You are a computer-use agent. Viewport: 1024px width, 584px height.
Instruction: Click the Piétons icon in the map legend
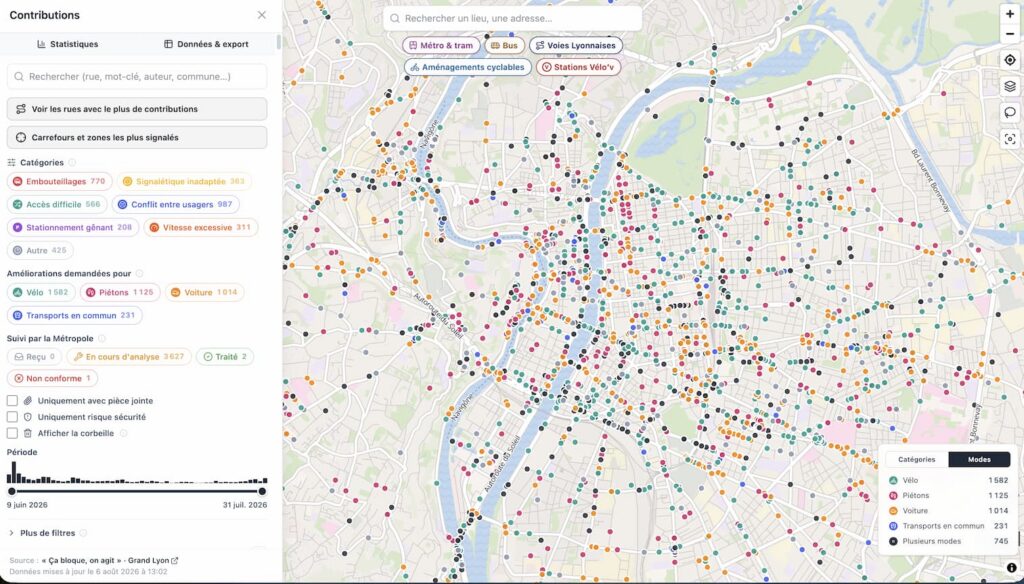[x=893, y=495]
